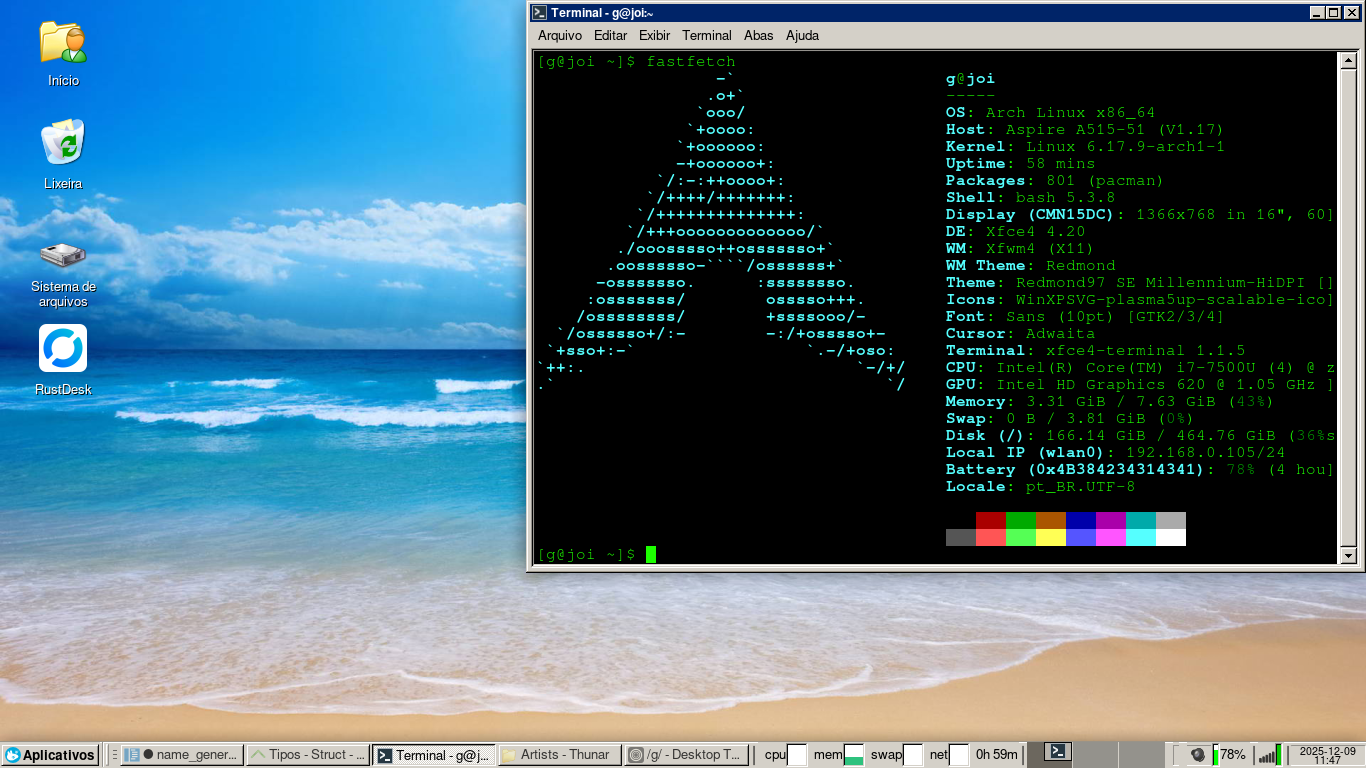This screenshot has width=1366, height=768.
Task: Click the dark round system tray icon
Action: (x=1197, y=755)
